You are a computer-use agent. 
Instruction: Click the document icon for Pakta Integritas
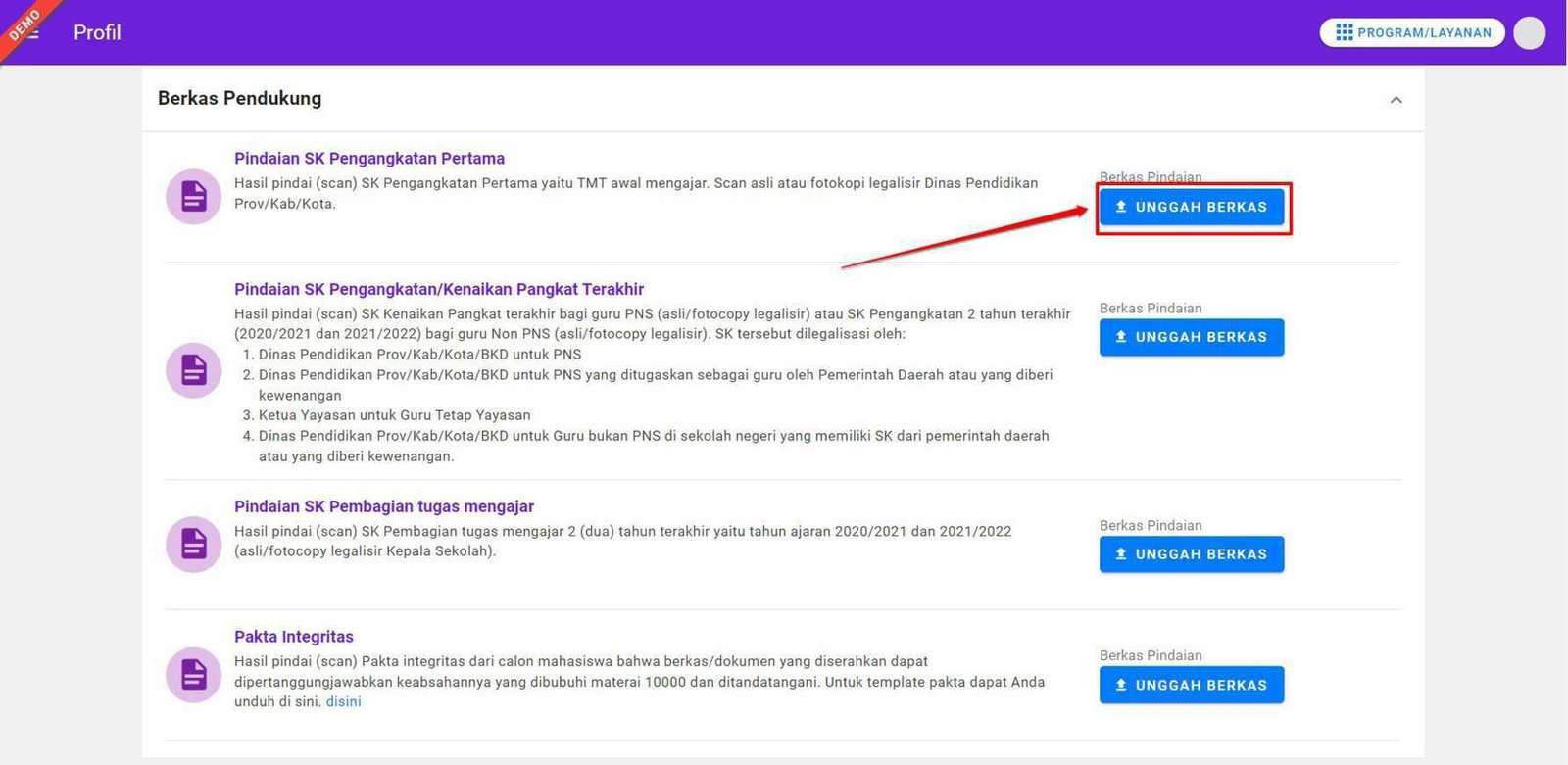pos(193,675)
